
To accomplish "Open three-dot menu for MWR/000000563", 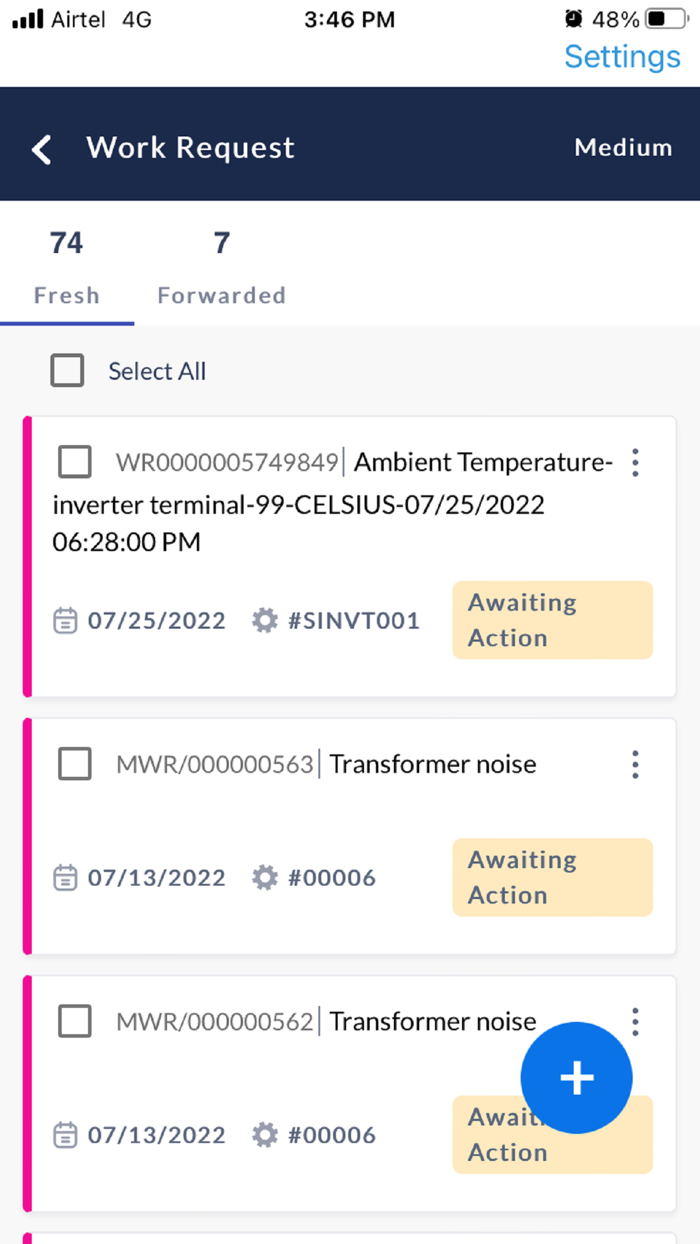I will (635, 765).
